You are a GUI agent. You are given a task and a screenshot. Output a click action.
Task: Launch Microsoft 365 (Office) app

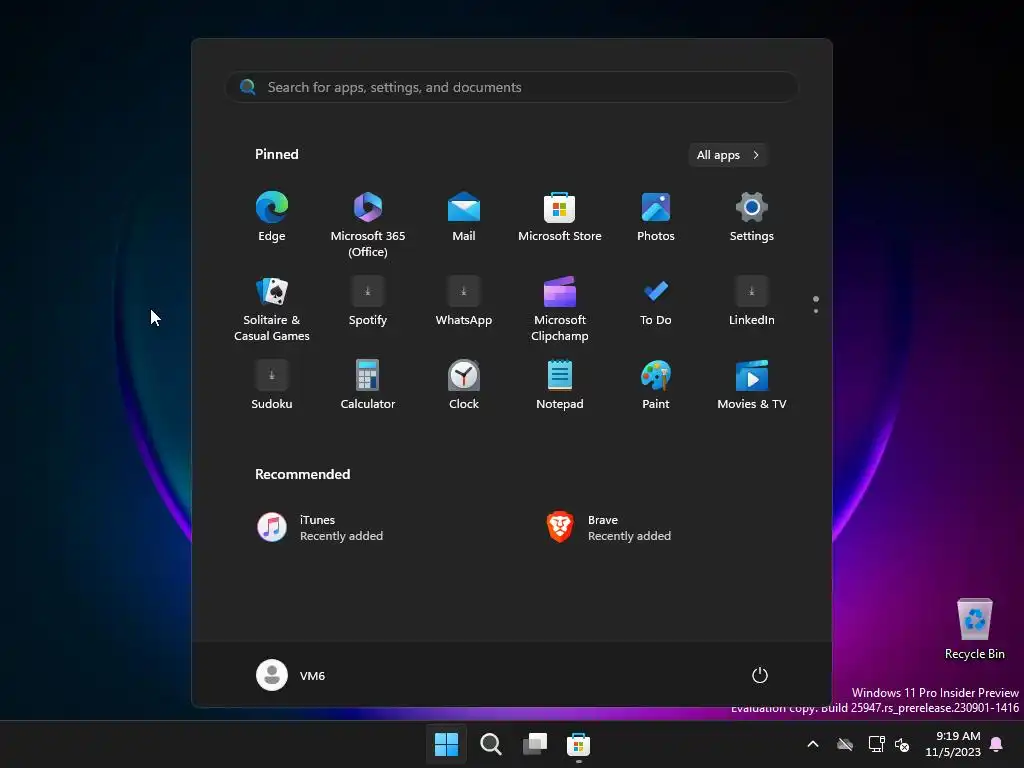(368, 224)
